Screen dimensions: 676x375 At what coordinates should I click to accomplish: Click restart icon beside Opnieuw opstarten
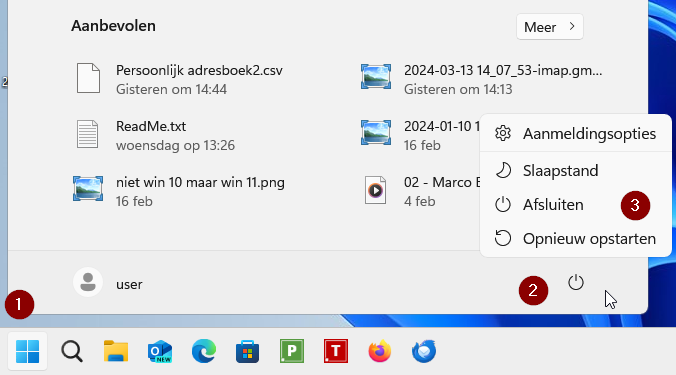[x=503, y=238]
